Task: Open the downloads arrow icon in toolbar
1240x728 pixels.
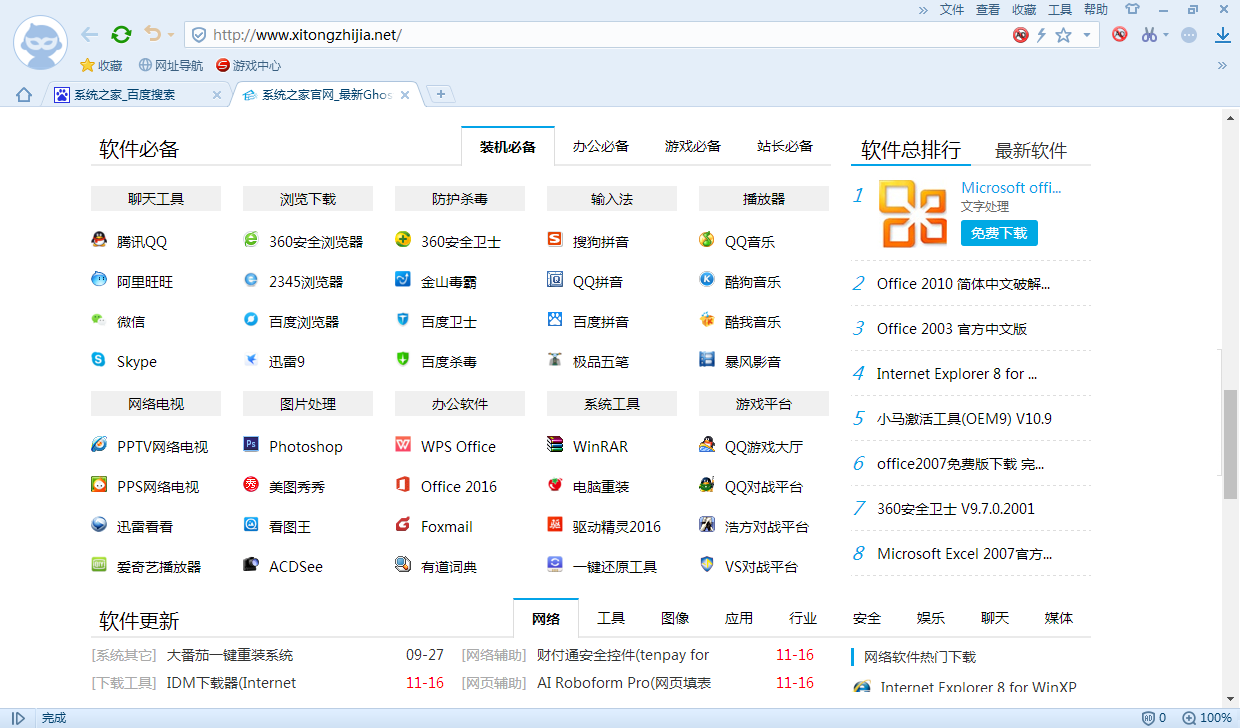Action: tap(1222, 35)
